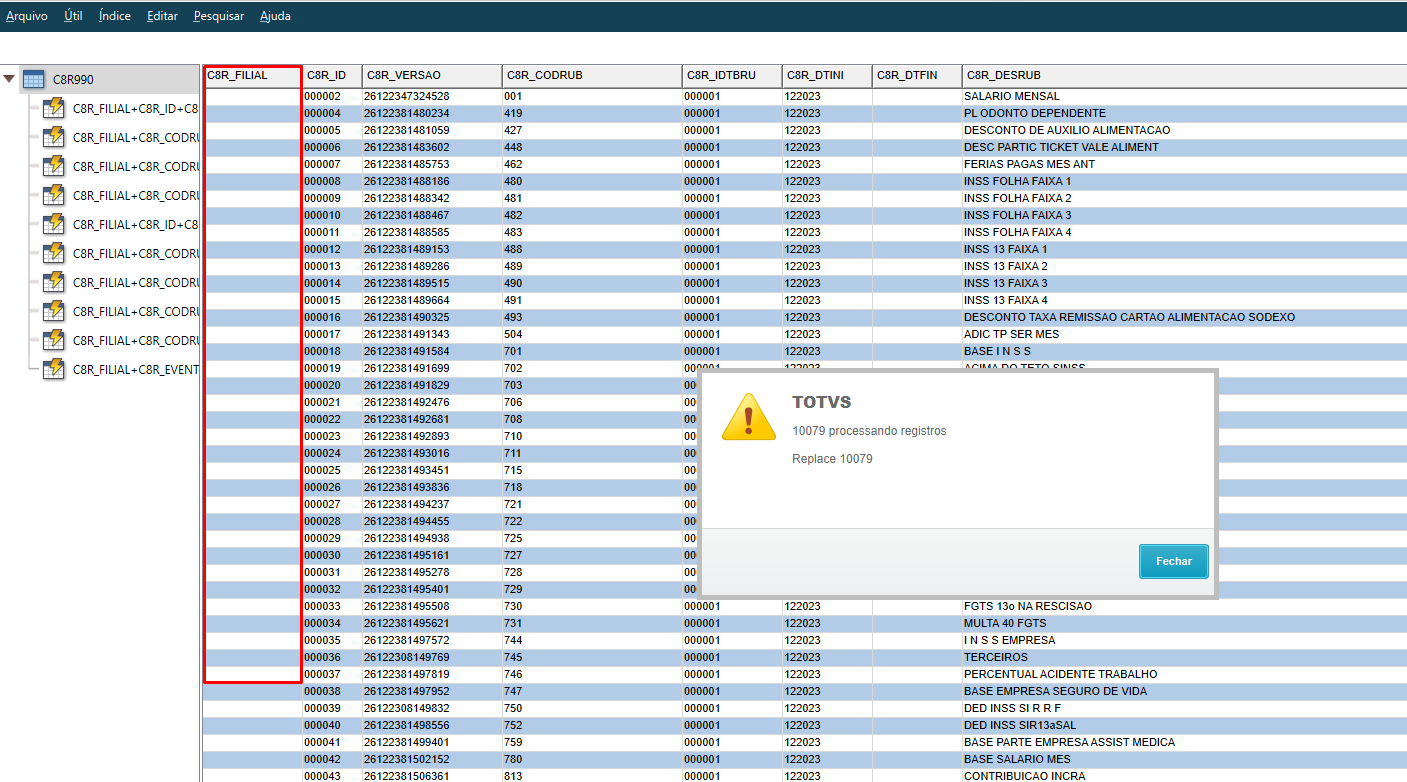The height and width of the screenshot is (782, 1407).
Task: Click the C8R_ID column header
Action: click(x=332, y=75)
